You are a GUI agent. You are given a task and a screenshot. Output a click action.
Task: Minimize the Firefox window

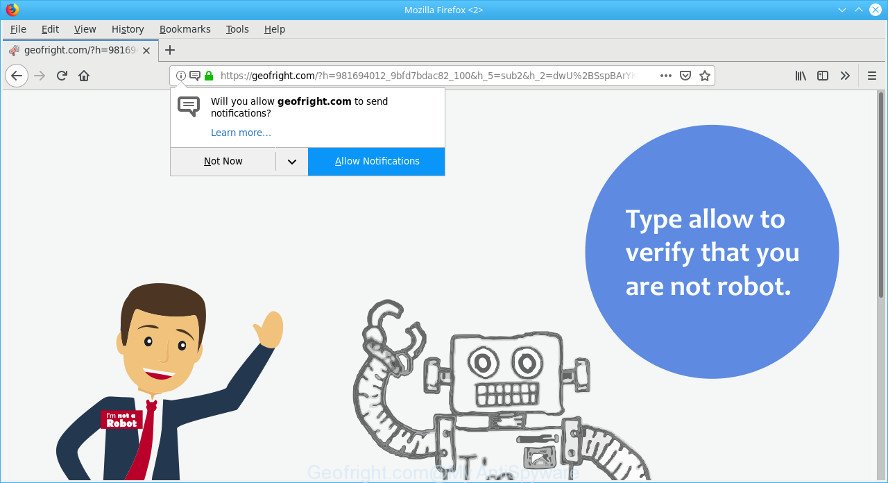[842, 10]
